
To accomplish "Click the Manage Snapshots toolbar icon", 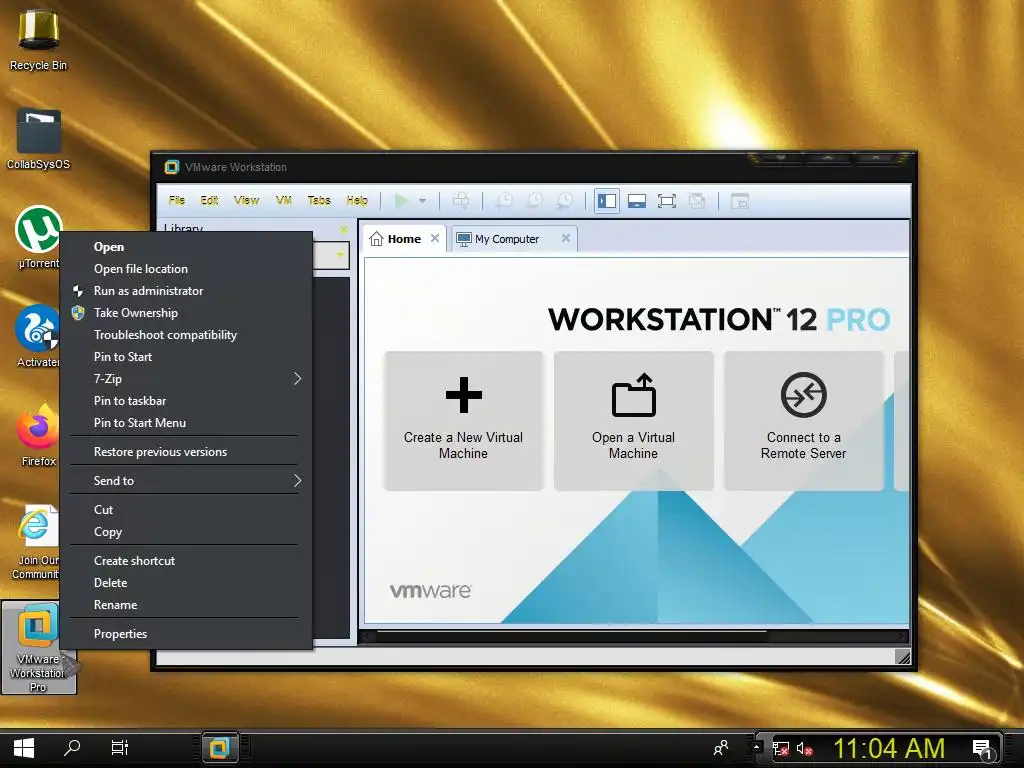I will (564, 200).
